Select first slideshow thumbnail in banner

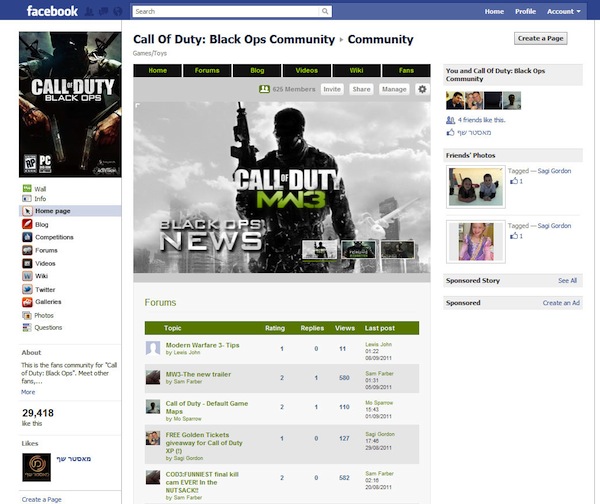(x=320, y=250)
